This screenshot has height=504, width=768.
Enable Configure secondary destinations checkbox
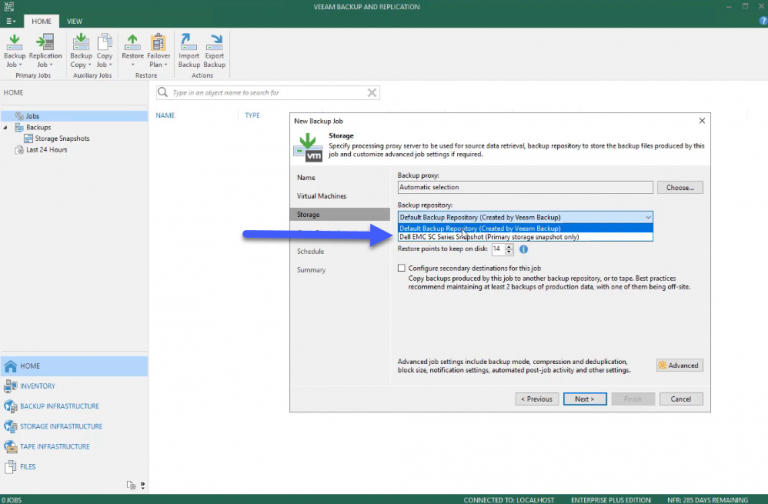[402, 268]
